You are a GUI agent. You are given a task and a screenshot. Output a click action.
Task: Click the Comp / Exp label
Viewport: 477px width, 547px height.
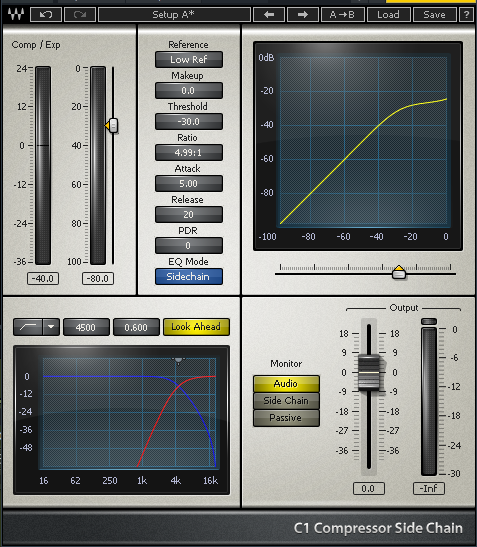click(36, 45)
